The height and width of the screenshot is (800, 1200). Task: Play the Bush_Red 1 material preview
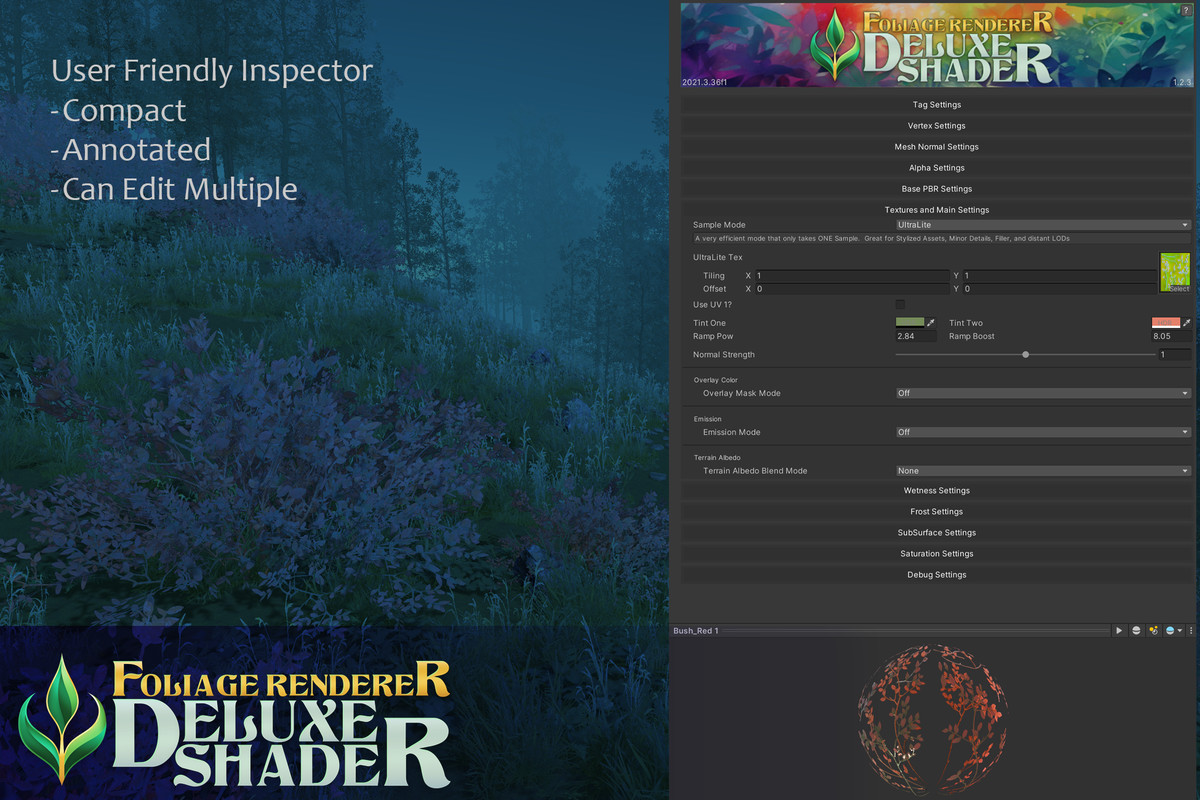[x=1119, y=631]
